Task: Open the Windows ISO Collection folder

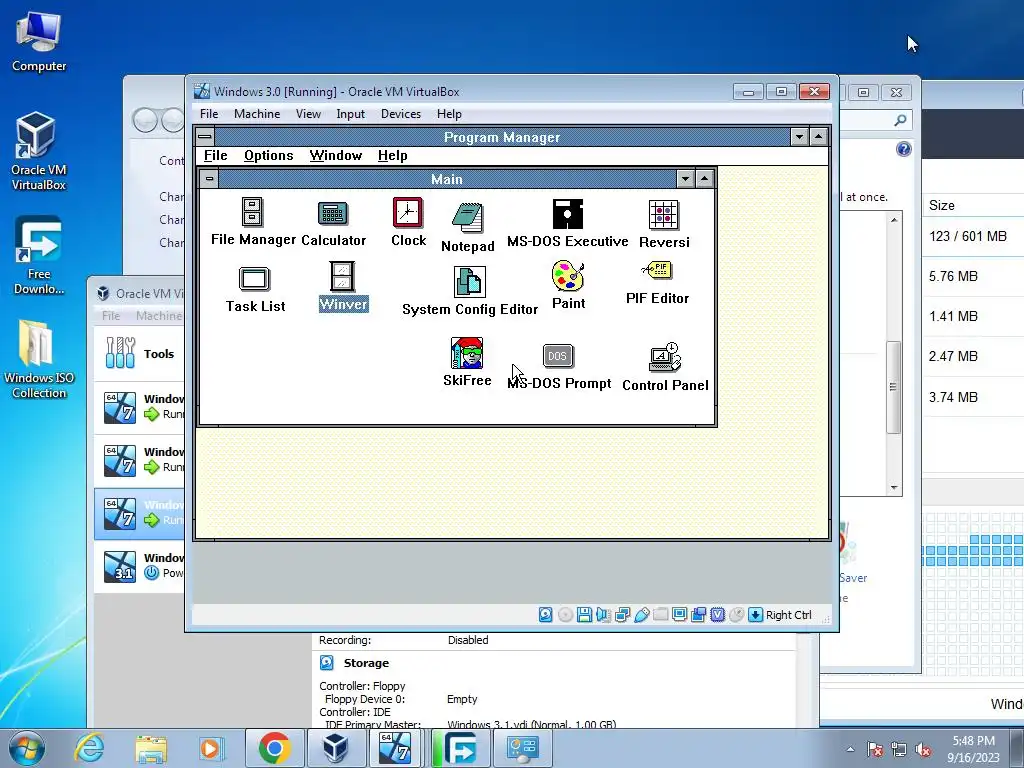Action: 38,359
